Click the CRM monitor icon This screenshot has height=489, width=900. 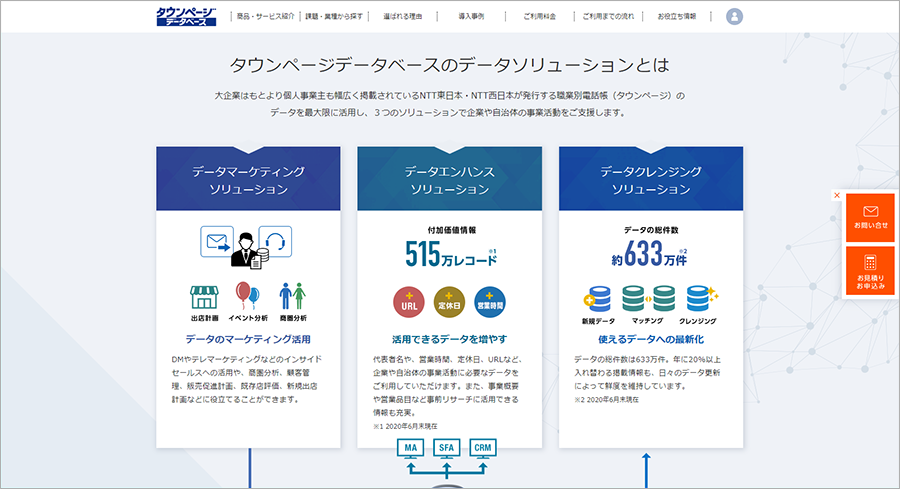point(483,449)
